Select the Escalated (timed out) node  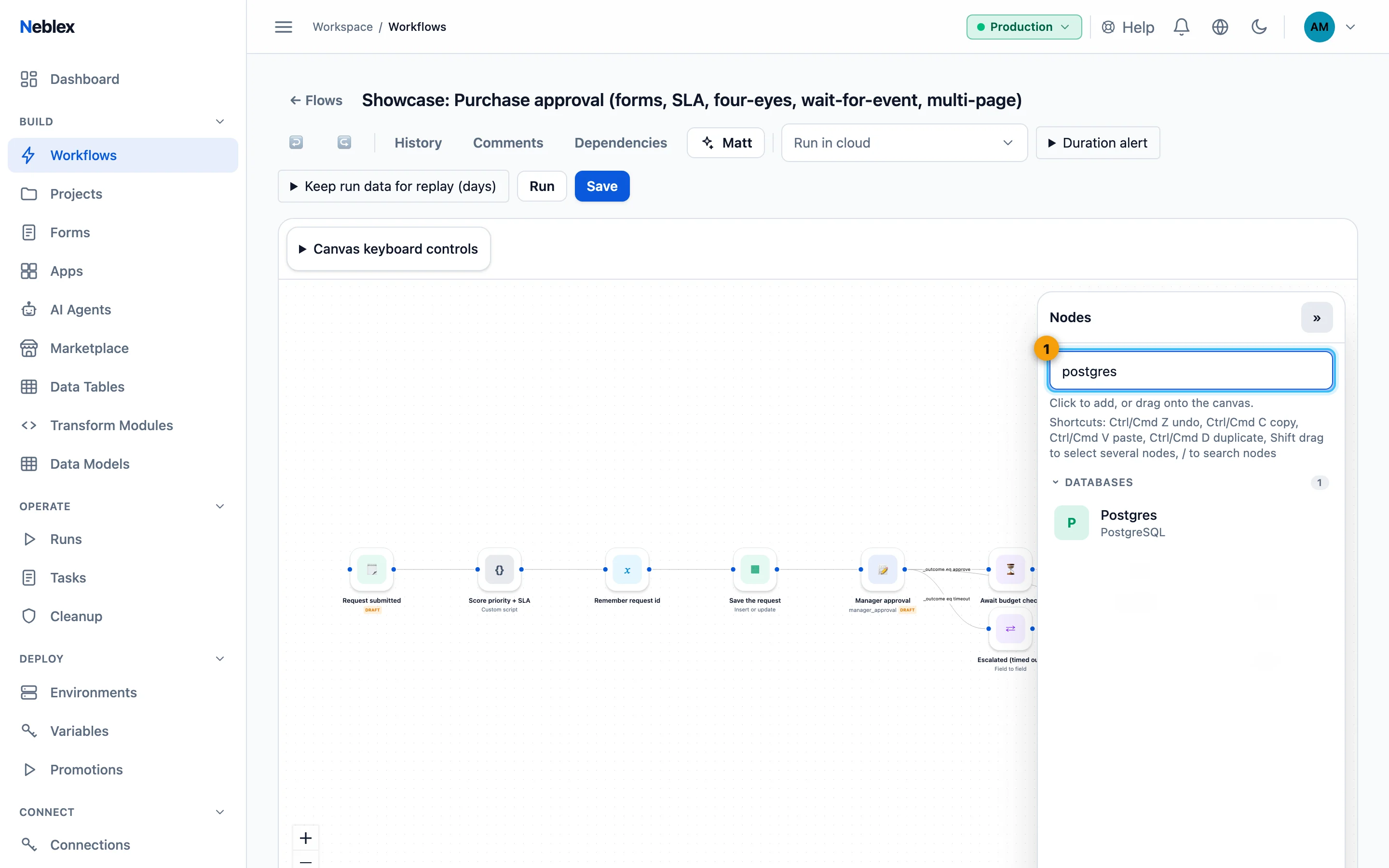pos(1010,629)
